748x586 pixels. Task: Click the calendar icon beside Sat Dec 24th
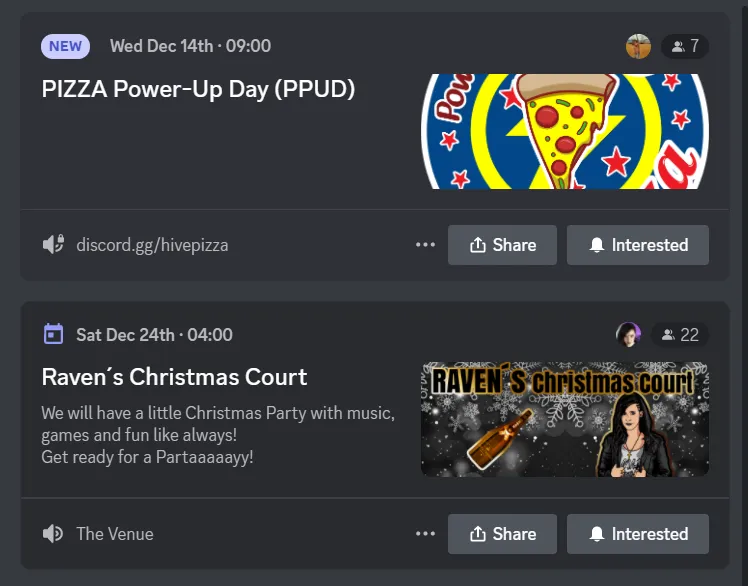point(53,334)
